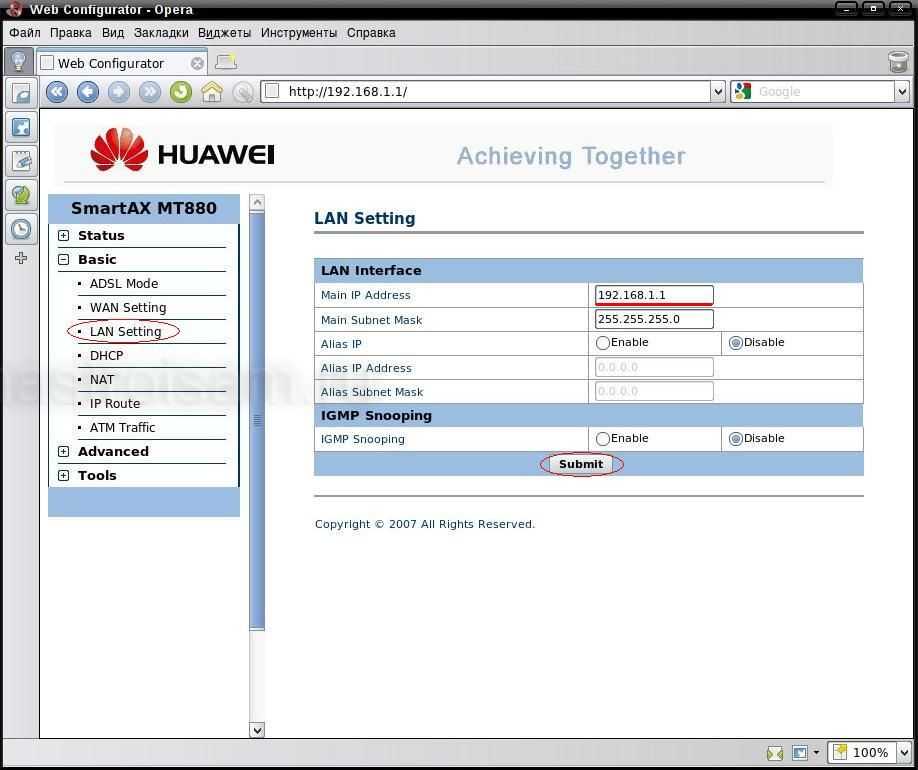This screenshot has width=918, height=770.
Task: Click the Rewind navigation button
Action: [57, 92]
